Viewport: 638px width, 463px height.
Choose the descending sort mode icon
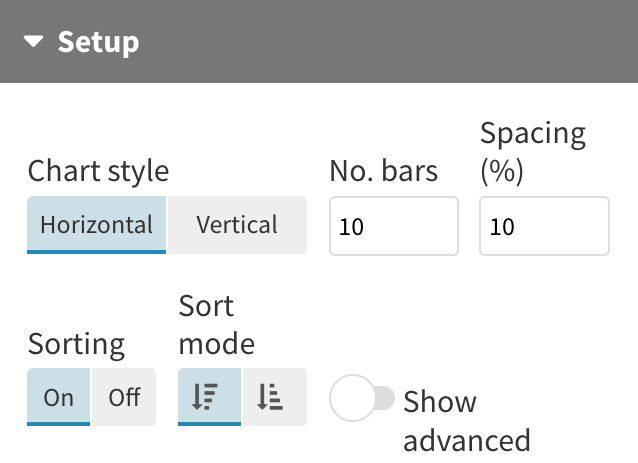click(209, 397)
